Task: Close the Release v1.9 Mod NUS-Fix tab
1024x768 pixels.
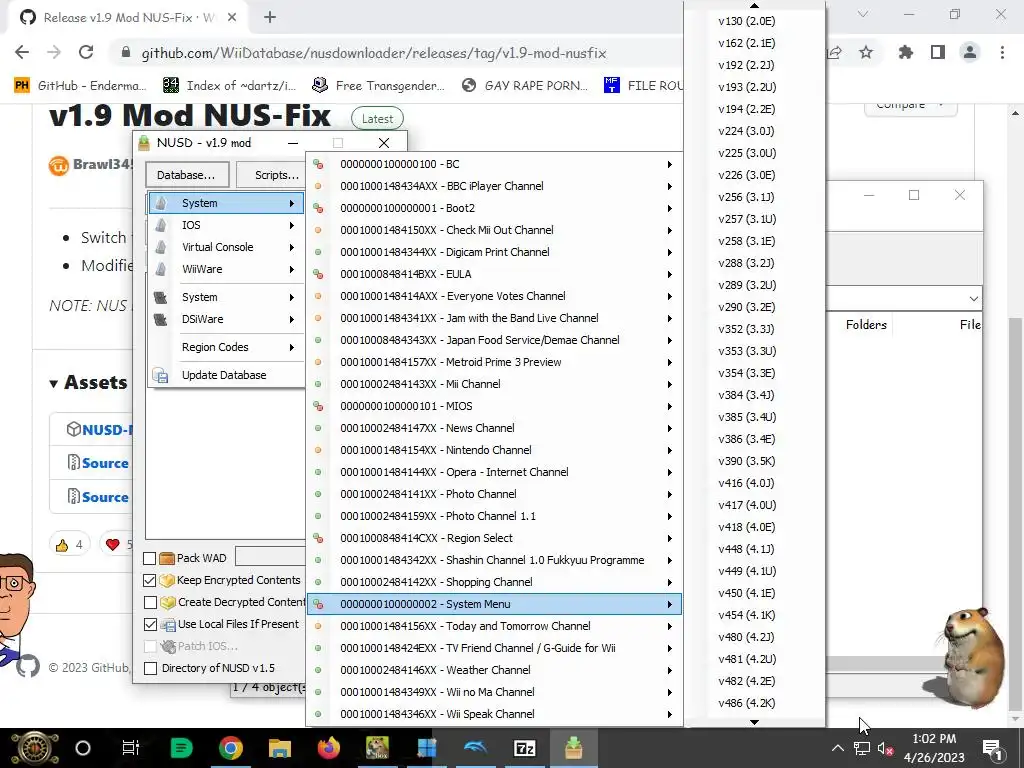Action: pos(232,18)
